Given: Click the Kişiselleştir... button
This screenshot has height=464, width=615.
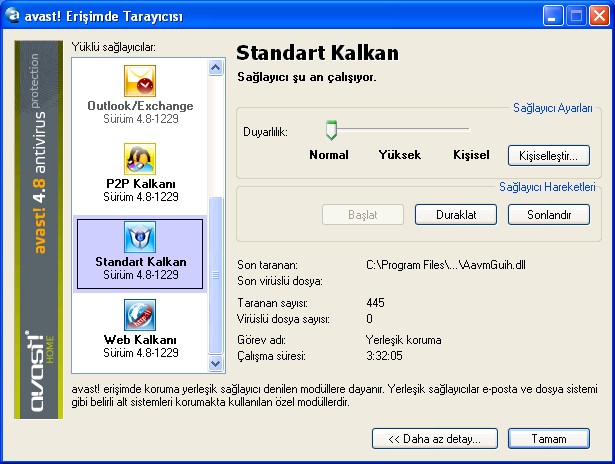Looking at the screenshot, I should coord(548,156).
